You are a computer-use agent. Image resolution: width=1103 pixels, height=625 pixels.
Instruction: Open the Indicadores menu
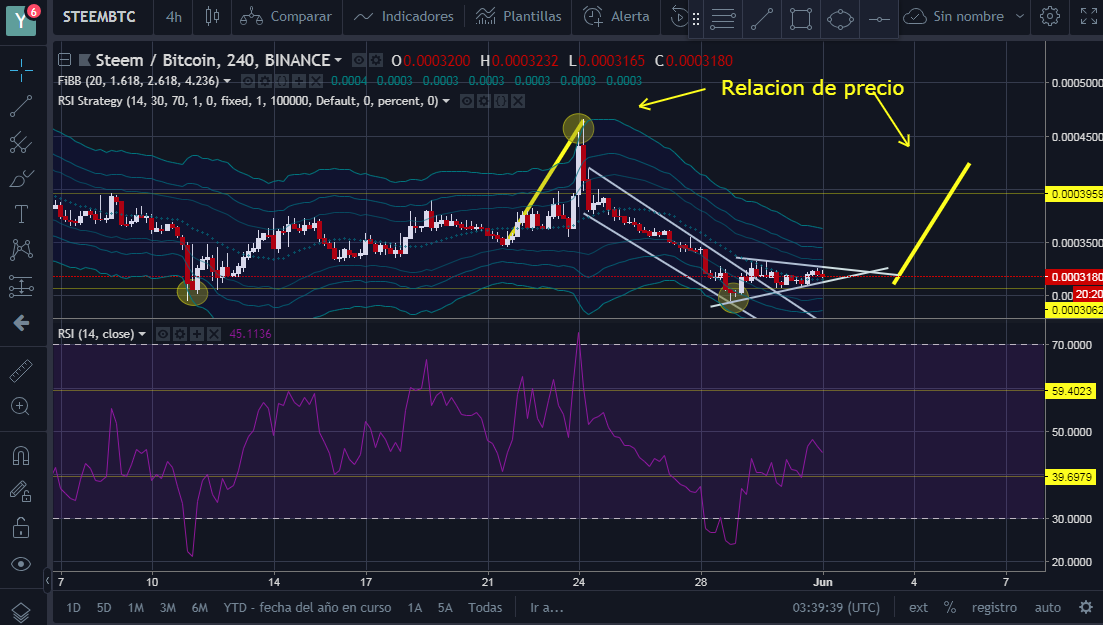tap(404, 16)
